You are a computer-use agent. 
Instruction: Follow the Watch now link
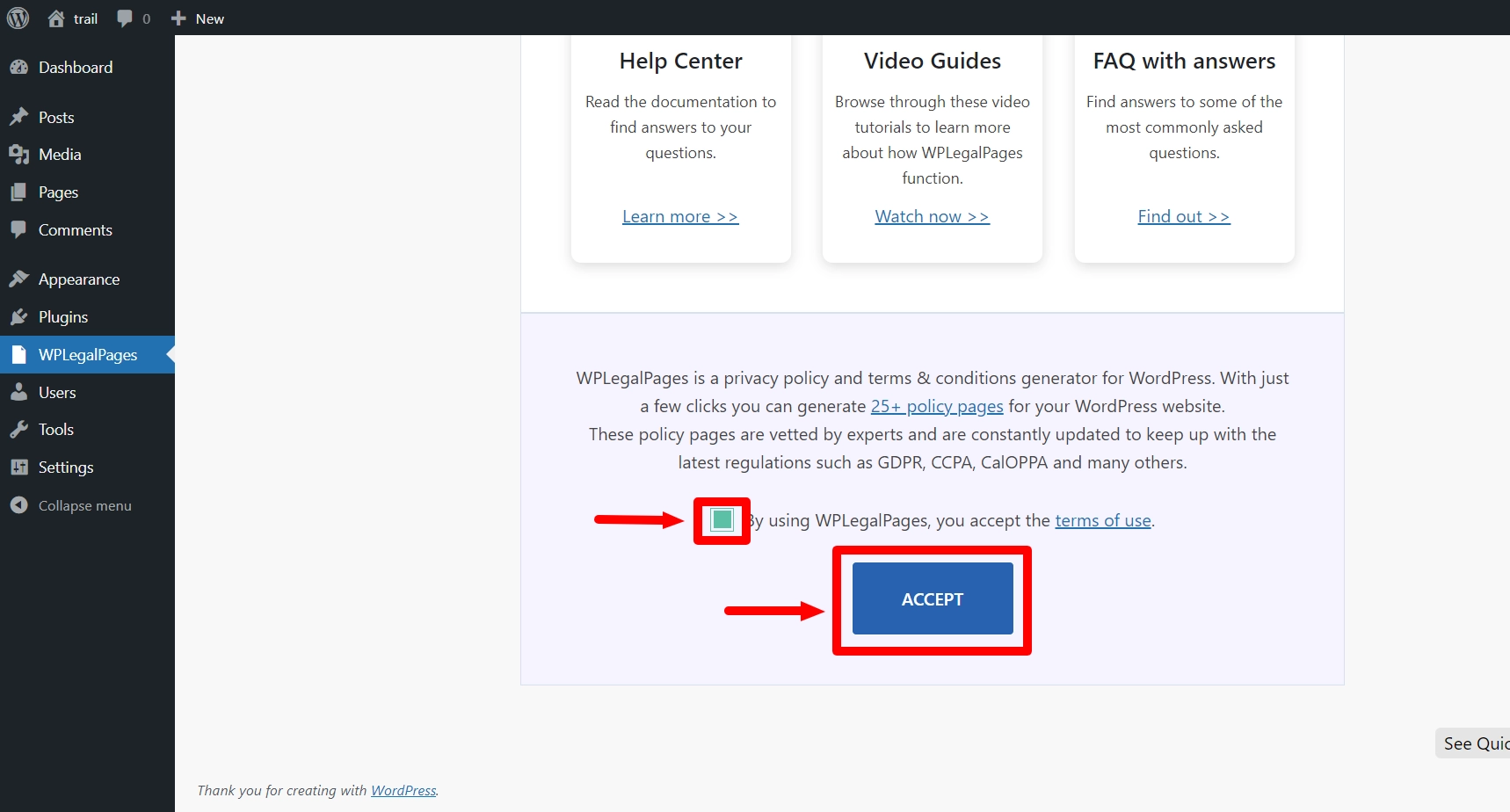pos(932,217)
